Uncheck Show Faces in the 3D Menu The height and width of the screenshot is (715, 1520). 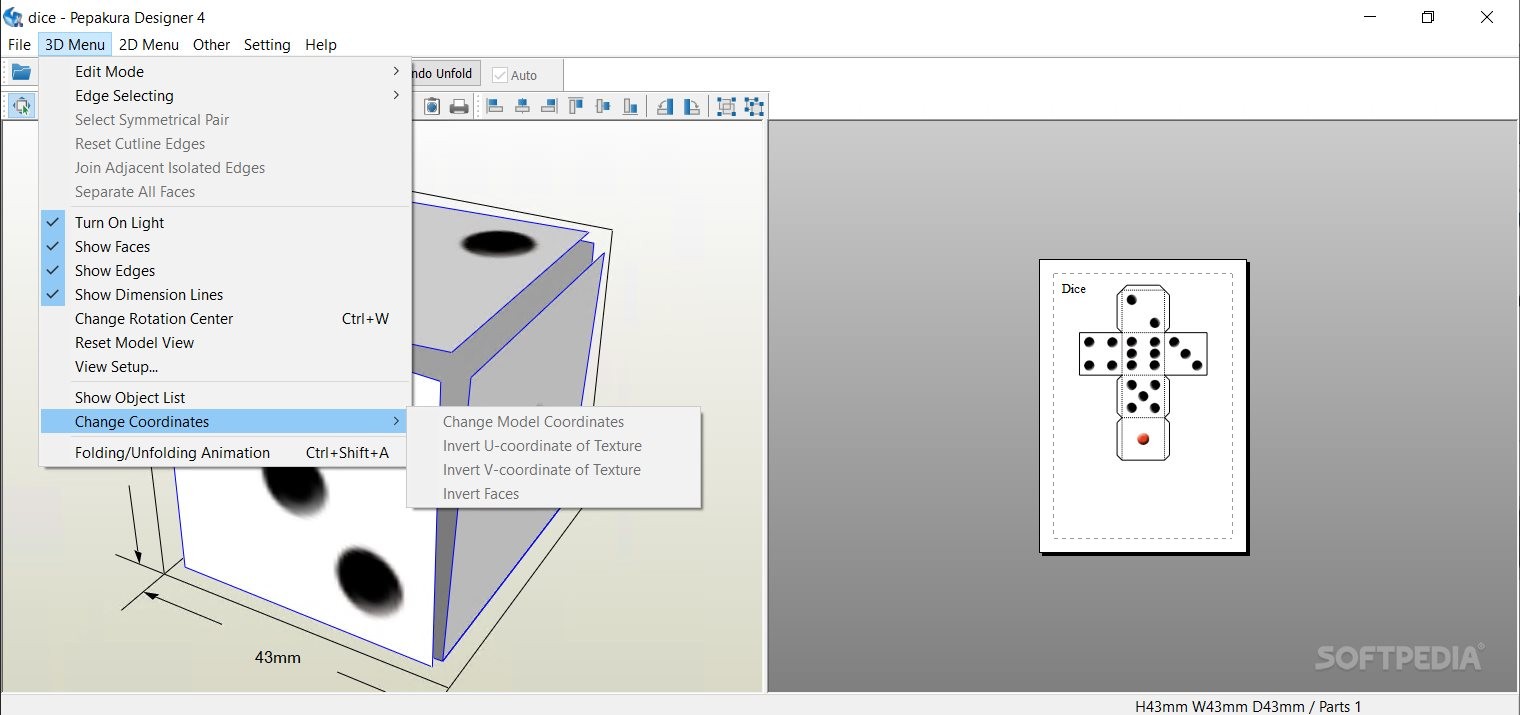click(x=225, y=247)
